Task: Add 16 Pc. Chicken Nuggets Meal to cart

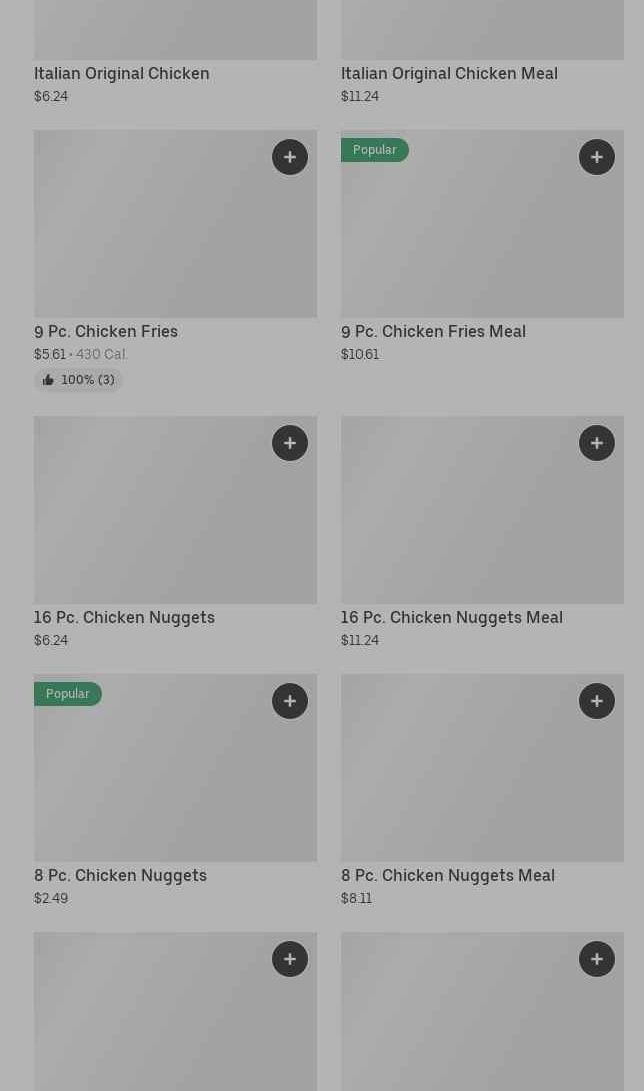Action: tap(597, 443)
